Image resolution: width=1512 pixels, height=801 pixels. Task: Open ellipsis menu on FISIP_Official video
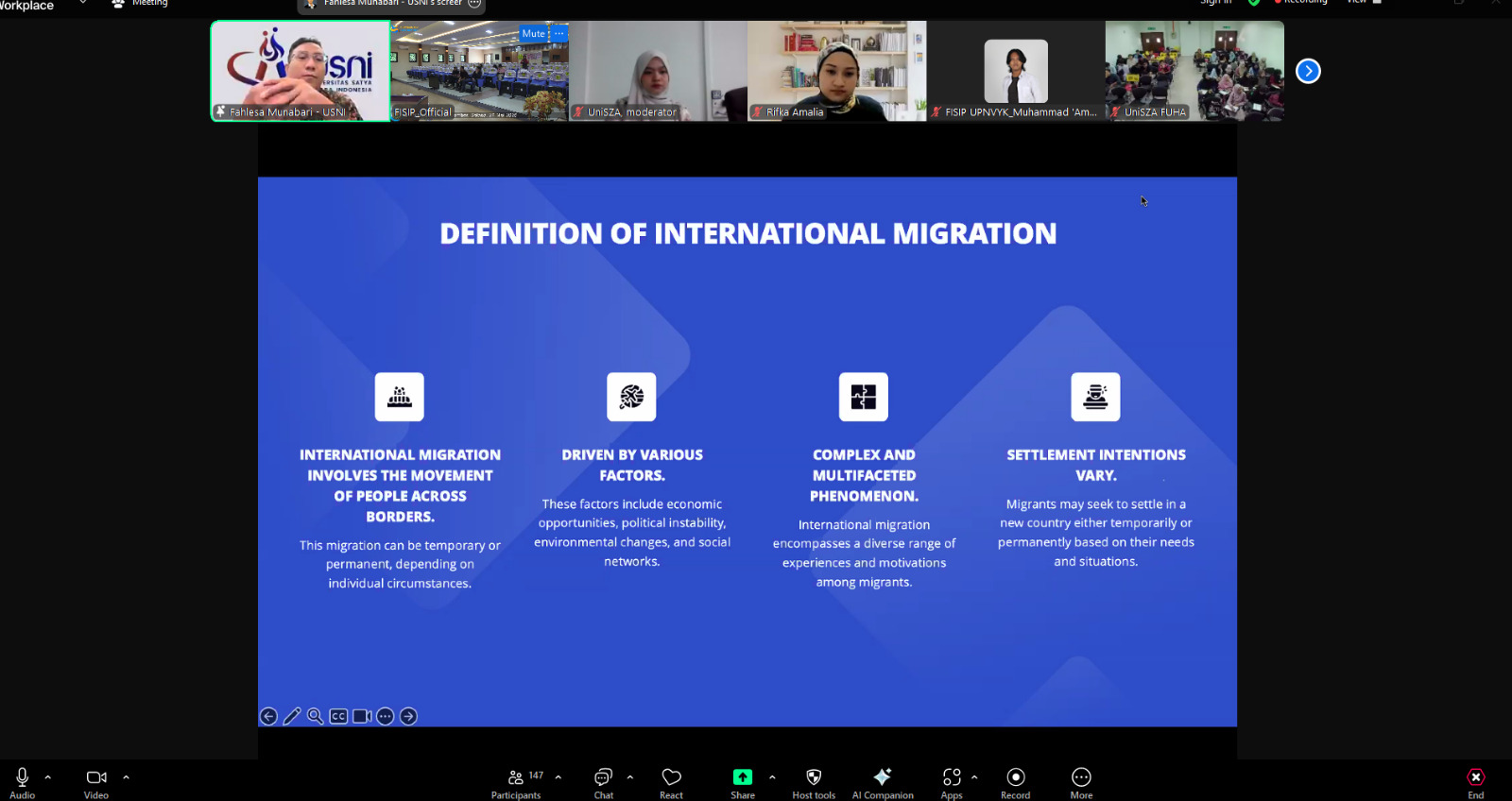[559, 33]
